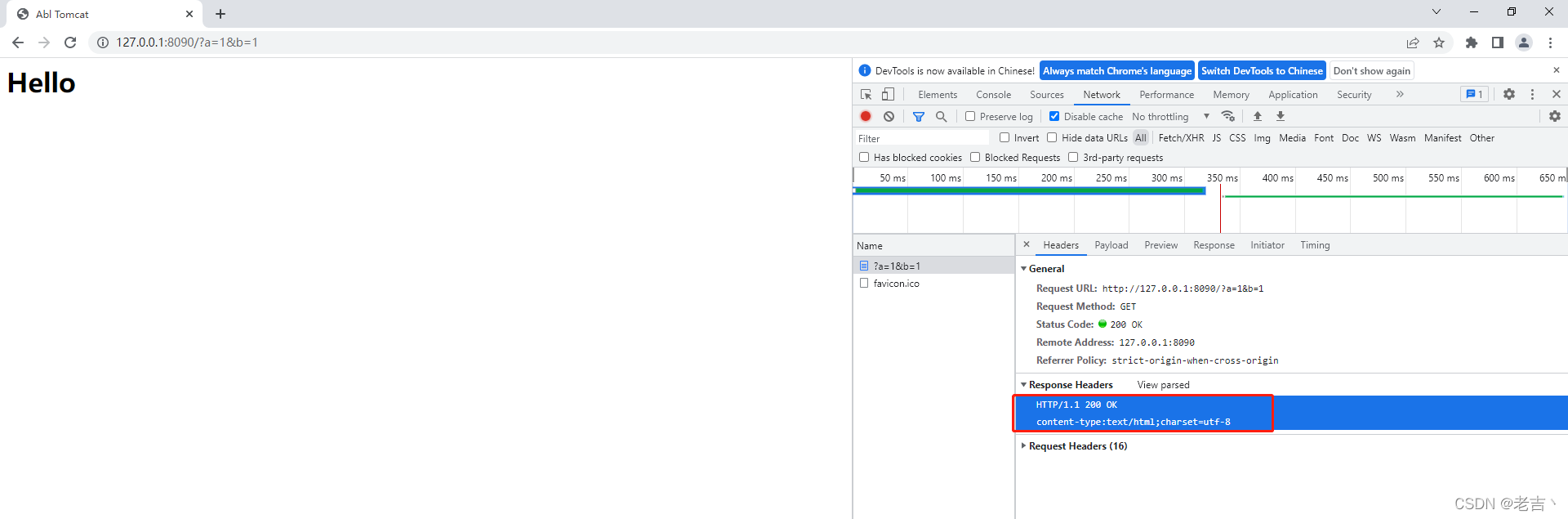Bookmark this tab with the star
Screen dimensions: 1568x519
1439,43
